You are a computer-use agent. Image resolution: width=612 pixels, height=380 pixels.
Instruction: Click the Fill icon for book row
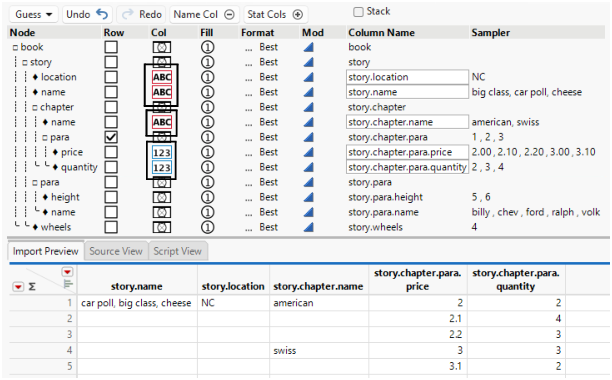coord(208,47)
